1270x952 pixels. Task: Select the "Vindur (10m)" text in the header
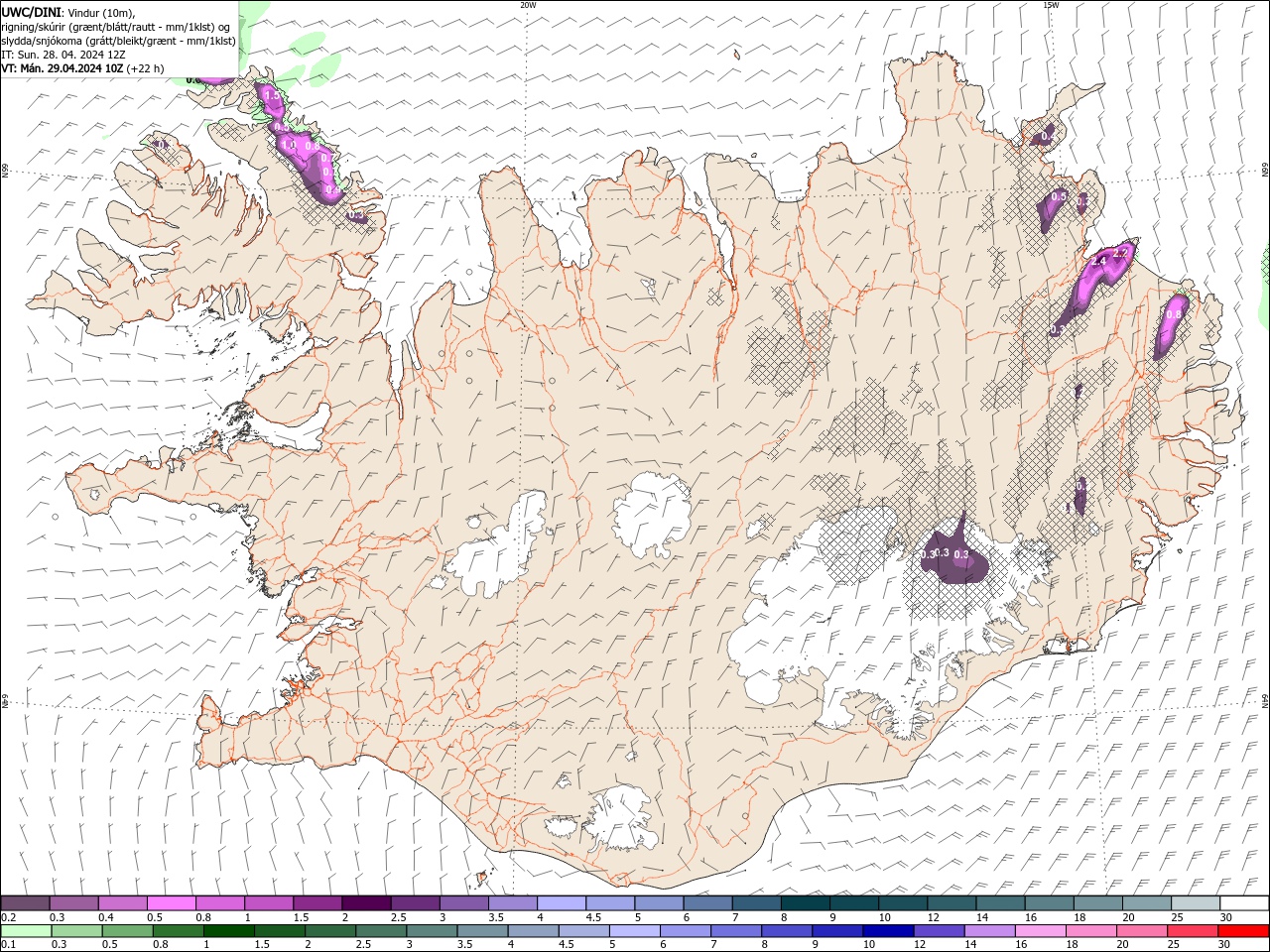click(x=98, y=12)
